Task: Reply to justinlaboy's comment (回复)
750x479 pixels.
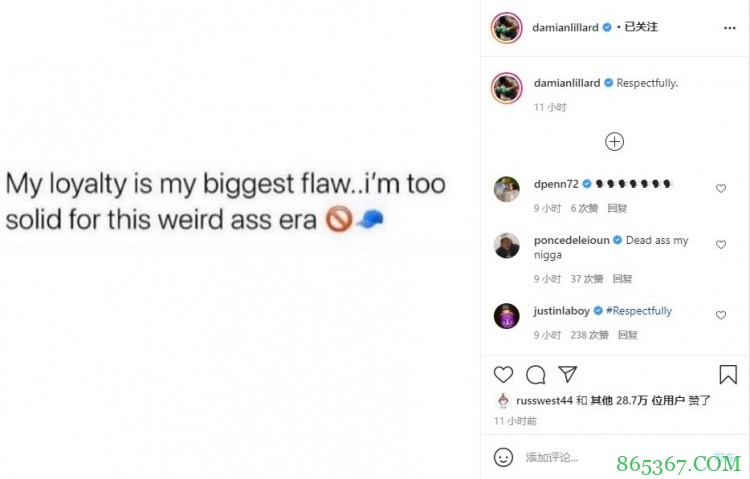Action: click(x=628, y=335)
